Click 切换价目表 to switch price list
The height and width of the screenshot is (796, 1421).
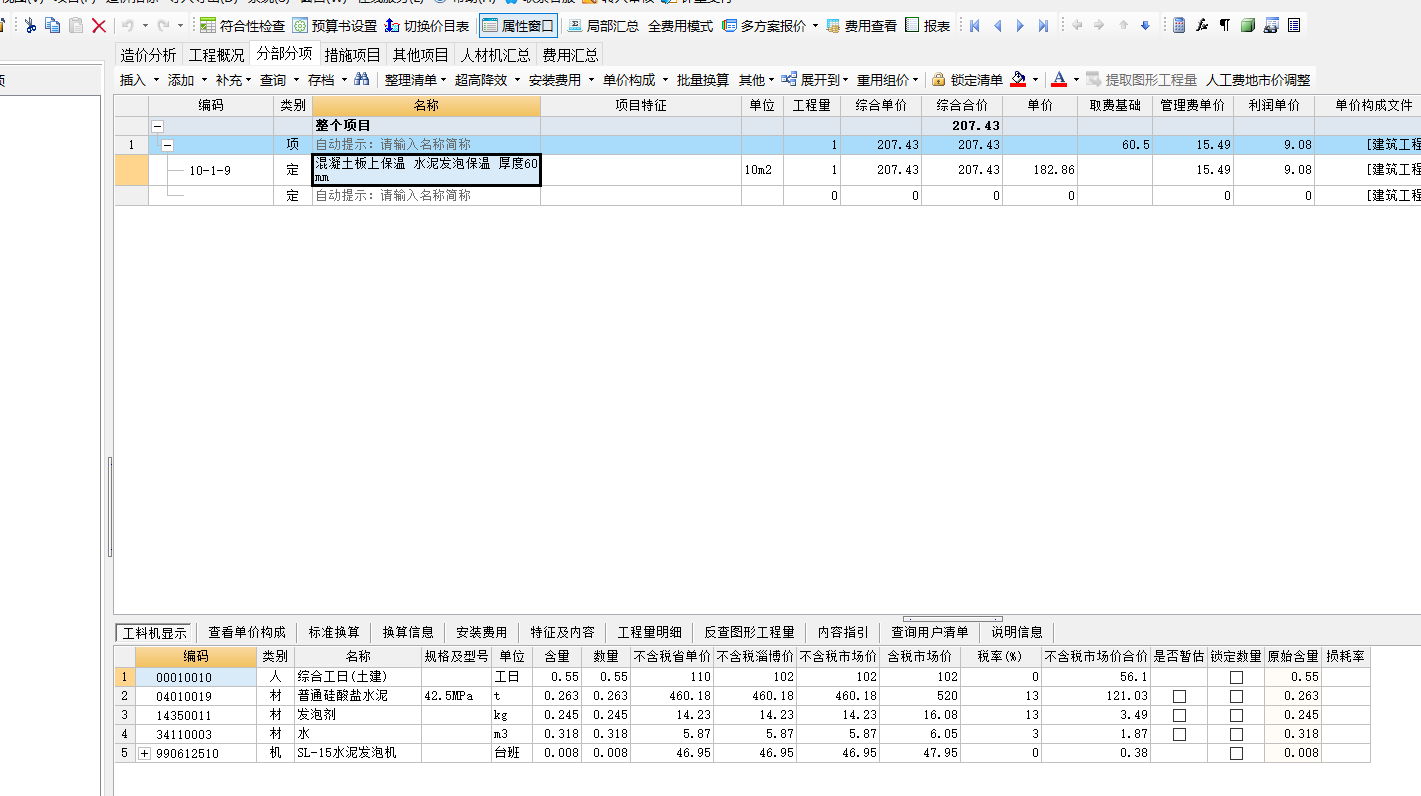pos(427,26)
